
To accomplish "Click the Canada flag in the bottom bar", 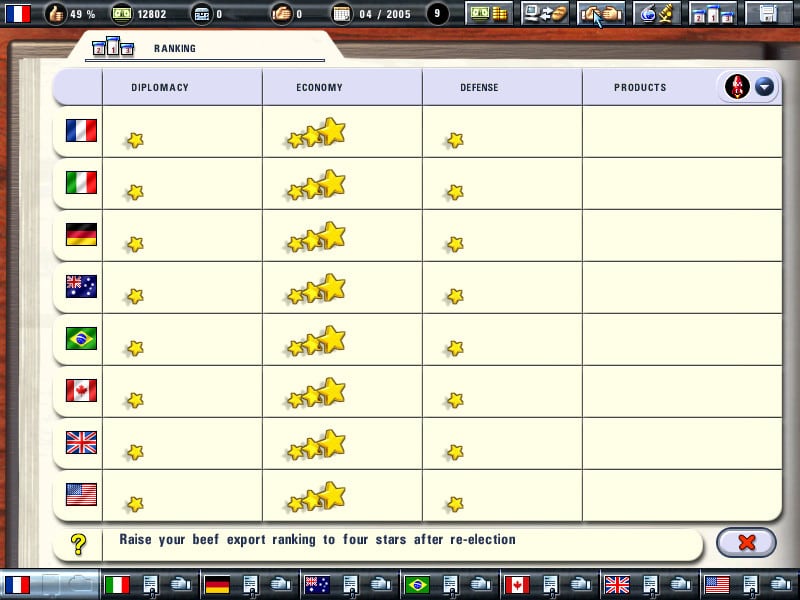I will click(x=517, y=585).
